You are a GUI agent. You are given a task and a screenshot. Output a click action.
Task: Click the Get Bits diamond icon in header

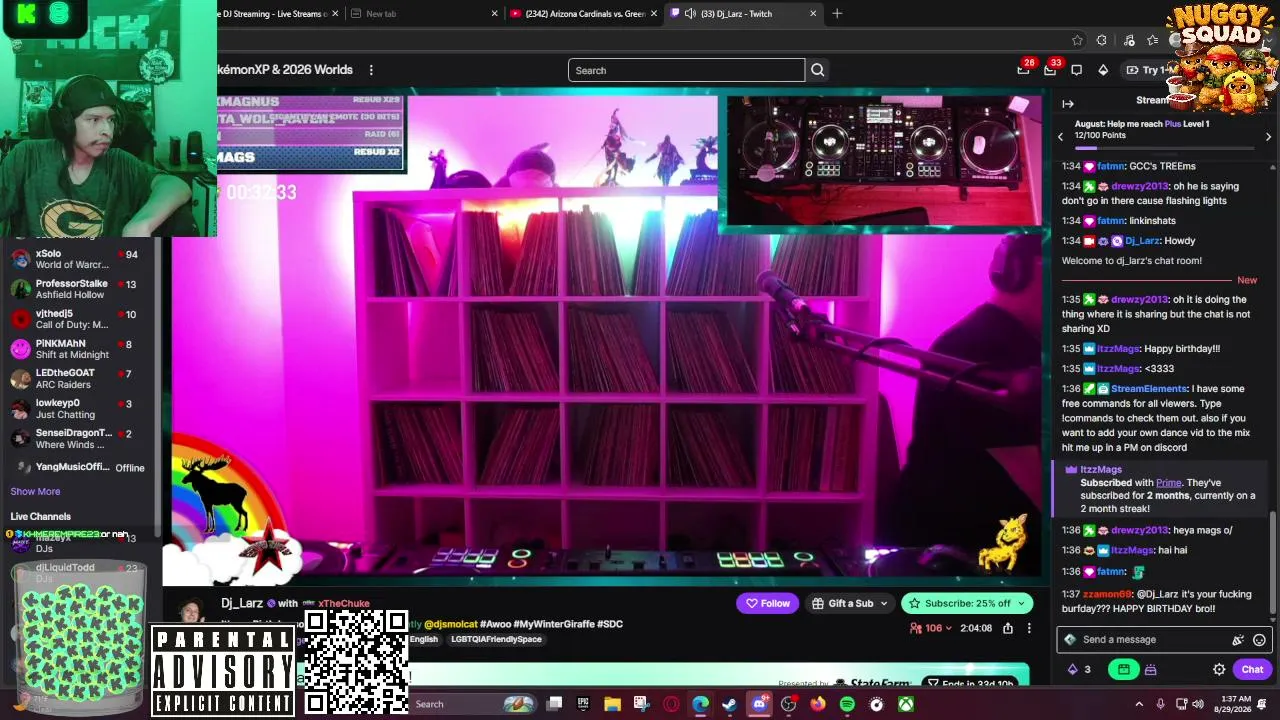click(x=1103, y=70)
